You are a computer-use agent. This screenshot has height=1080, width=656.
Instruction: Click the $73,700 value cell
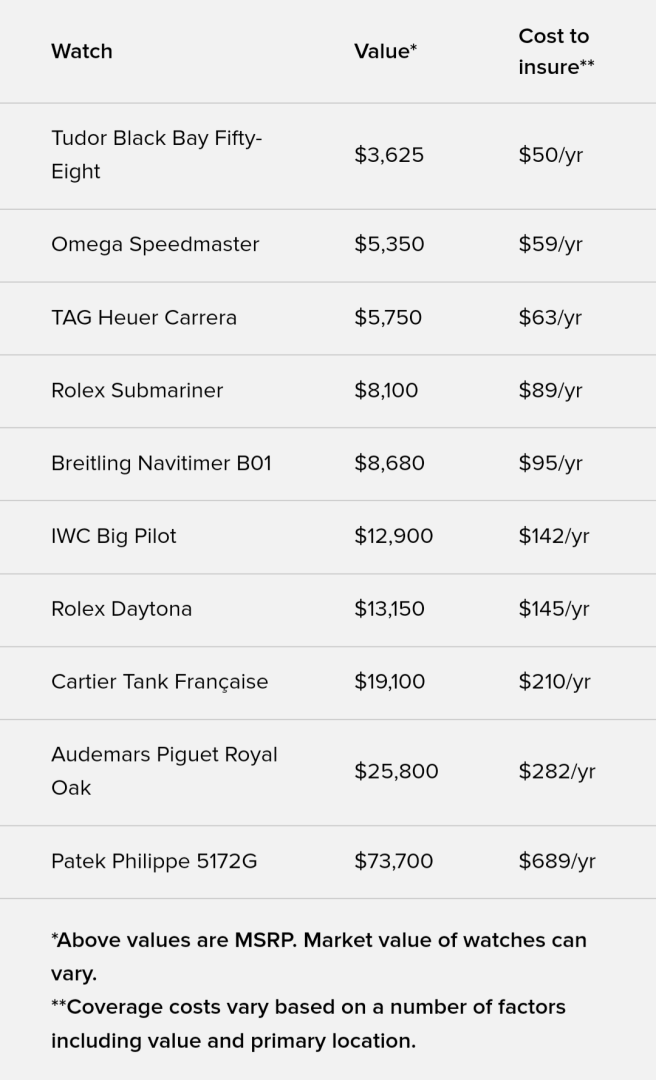point(393,862)
